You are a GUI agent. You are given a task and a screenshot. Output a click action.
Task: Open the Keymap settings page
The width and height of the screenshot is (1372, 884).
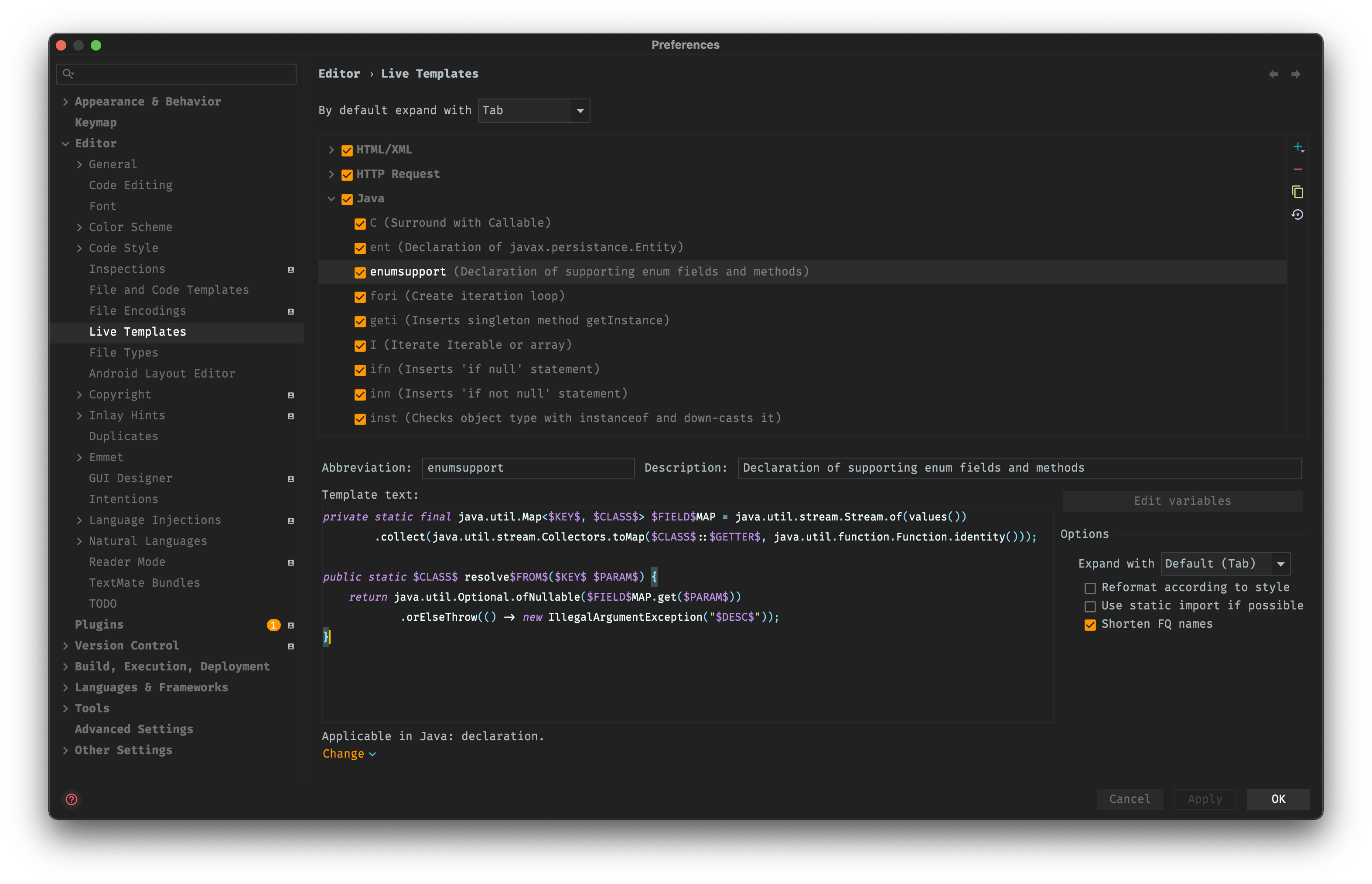pyautogui.click(x=96, y=122)
